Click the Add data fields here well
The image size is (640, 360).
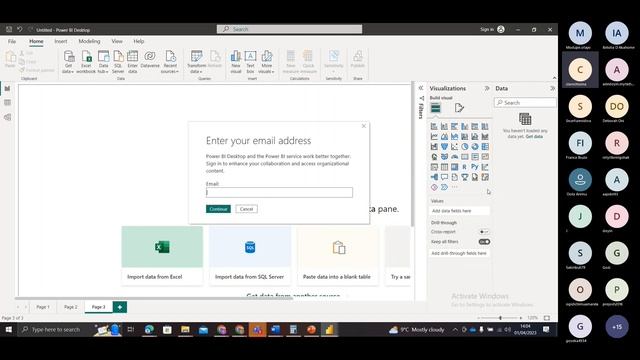[460, 211]
